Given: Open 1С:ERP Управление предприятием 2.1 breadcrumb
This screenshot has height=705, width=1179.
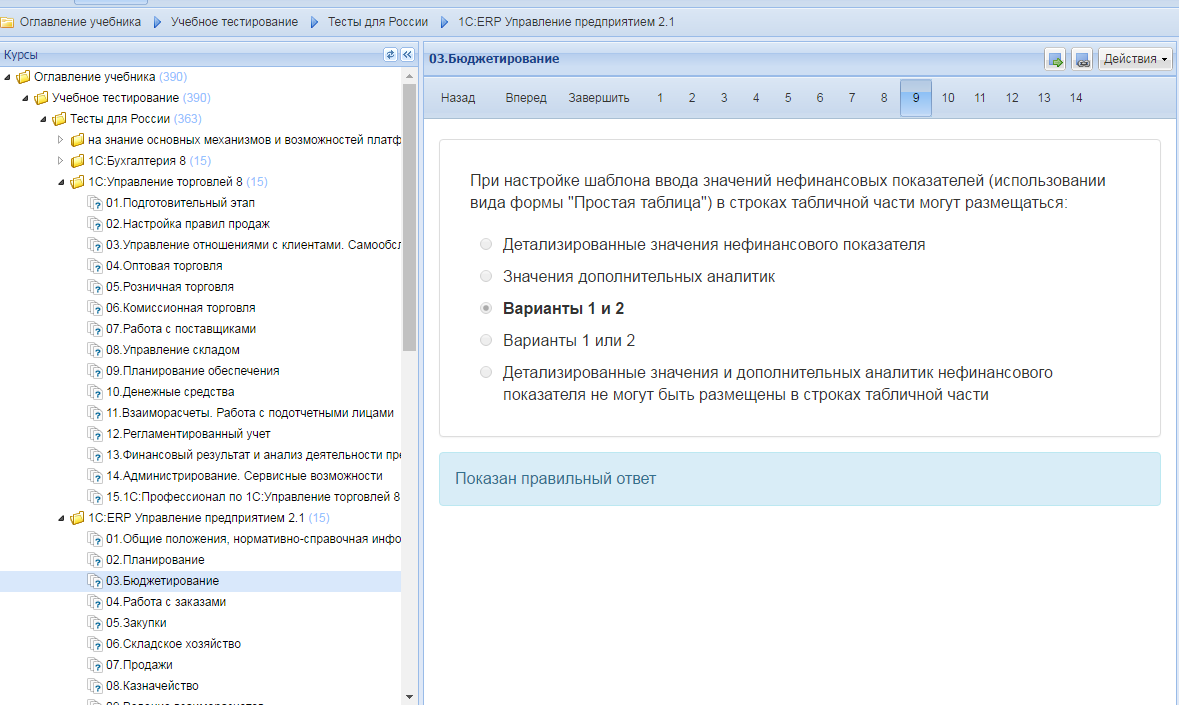Looking at the screenshot, I should 566,22.
